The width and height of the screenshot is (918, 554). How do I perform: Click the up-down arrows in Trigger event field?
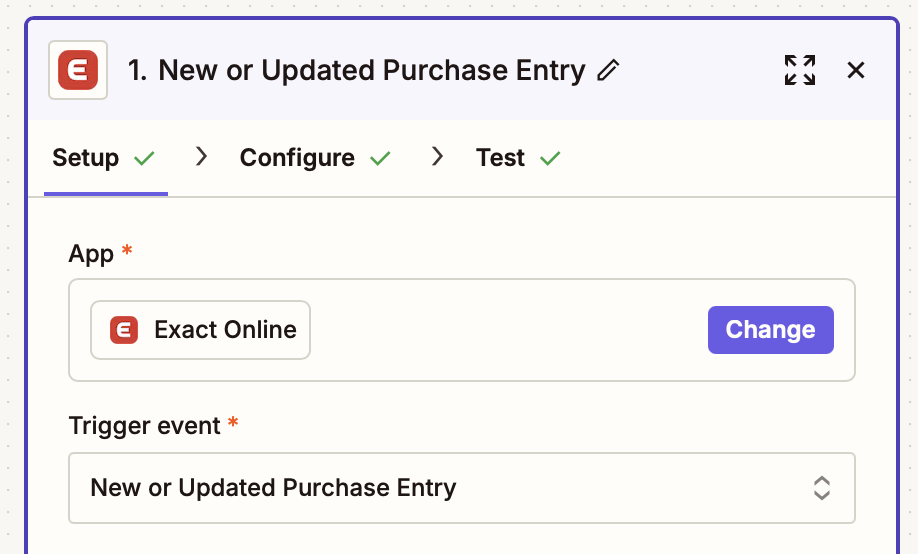click(x=821, y=488)
